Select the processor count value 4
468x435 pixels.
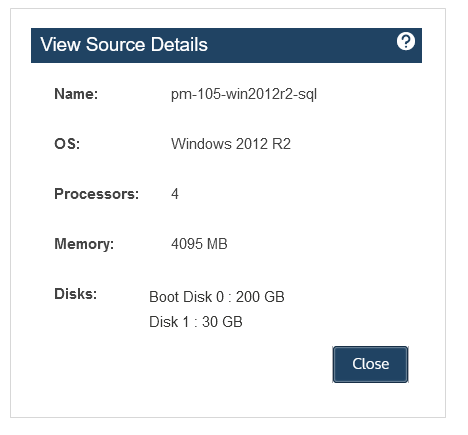click(x=175, y=194)
